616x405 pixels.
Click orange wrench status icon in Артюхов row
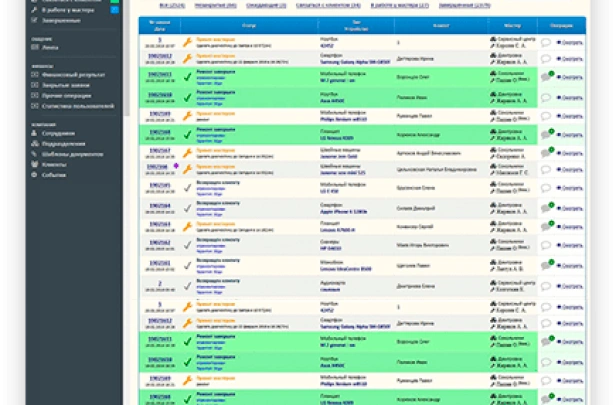(x=186, y=151)
